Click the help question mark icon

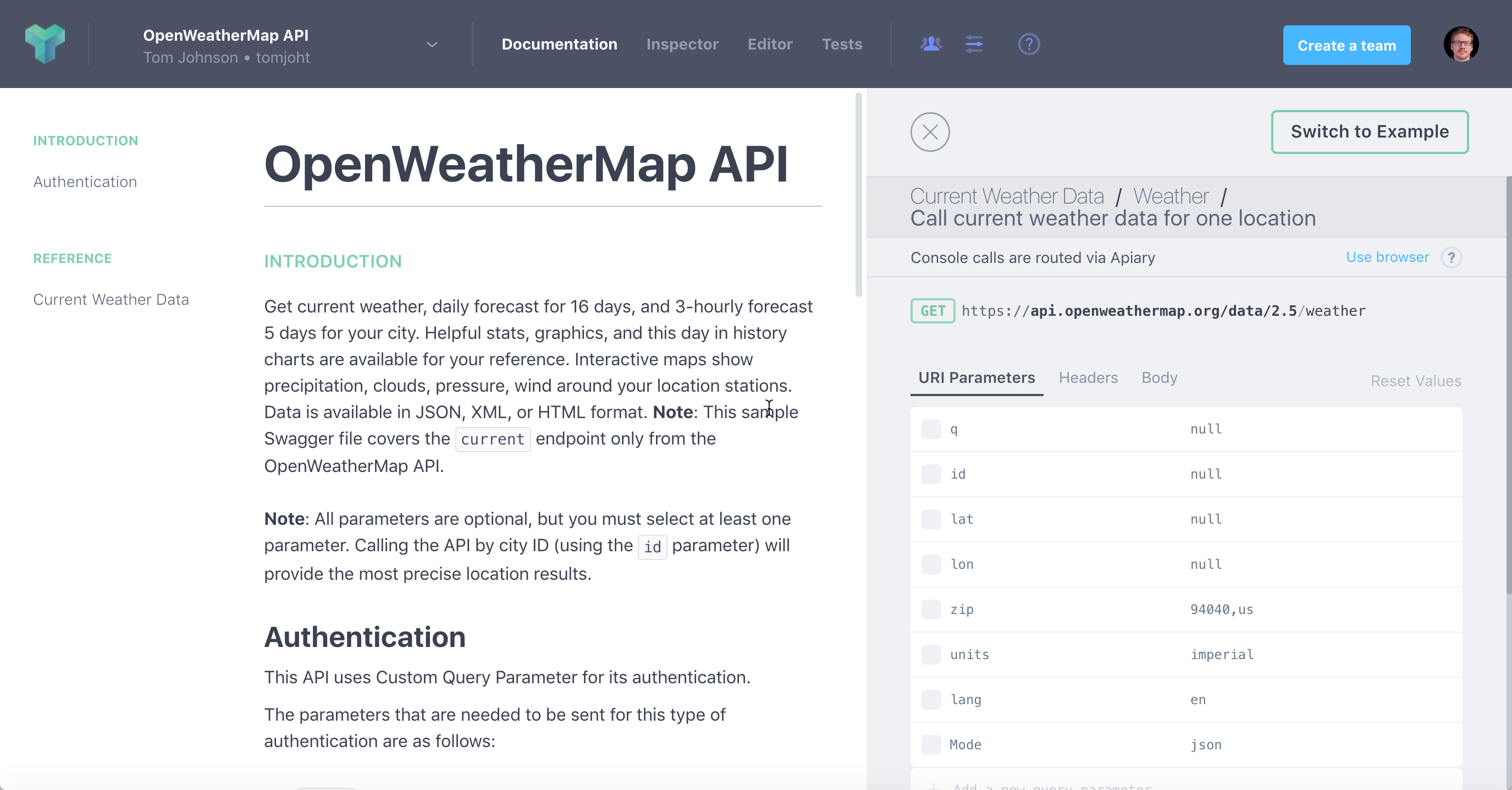pos(1028,44)
